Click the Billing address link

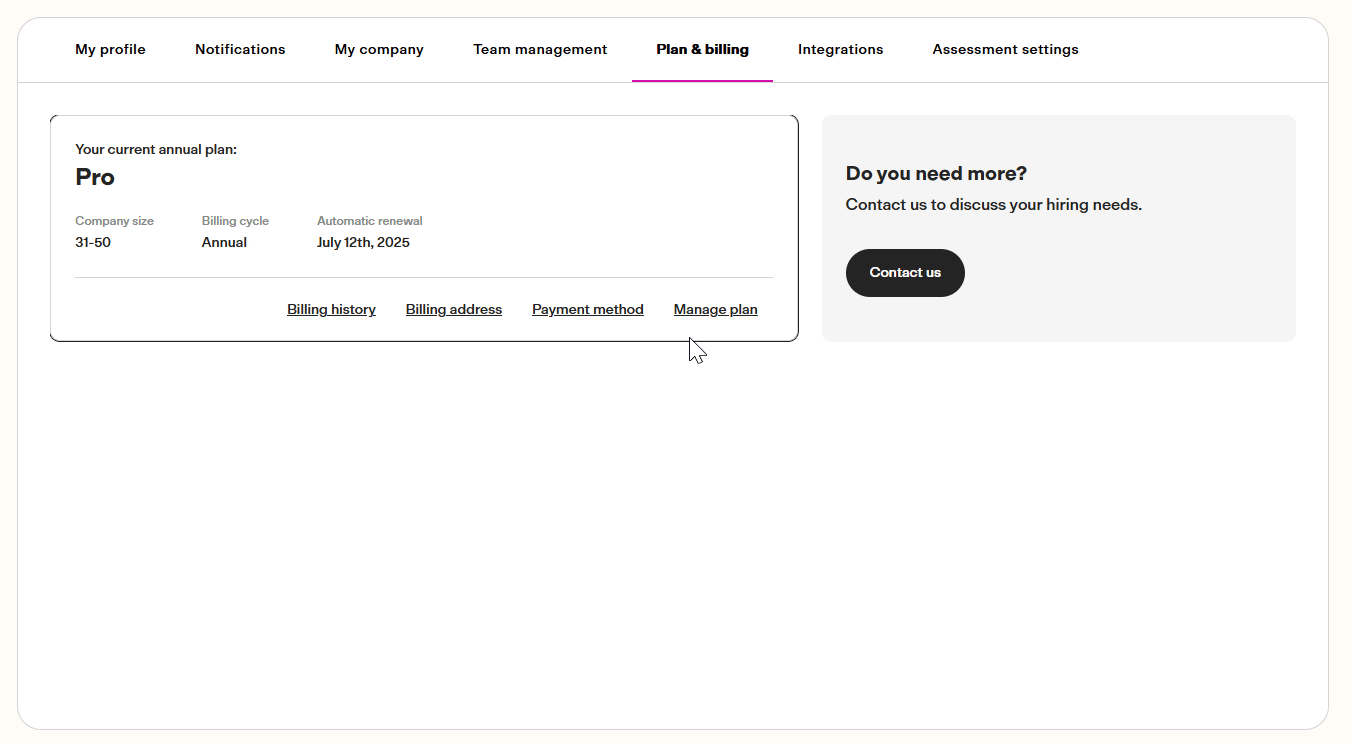[x=454, y=310]
